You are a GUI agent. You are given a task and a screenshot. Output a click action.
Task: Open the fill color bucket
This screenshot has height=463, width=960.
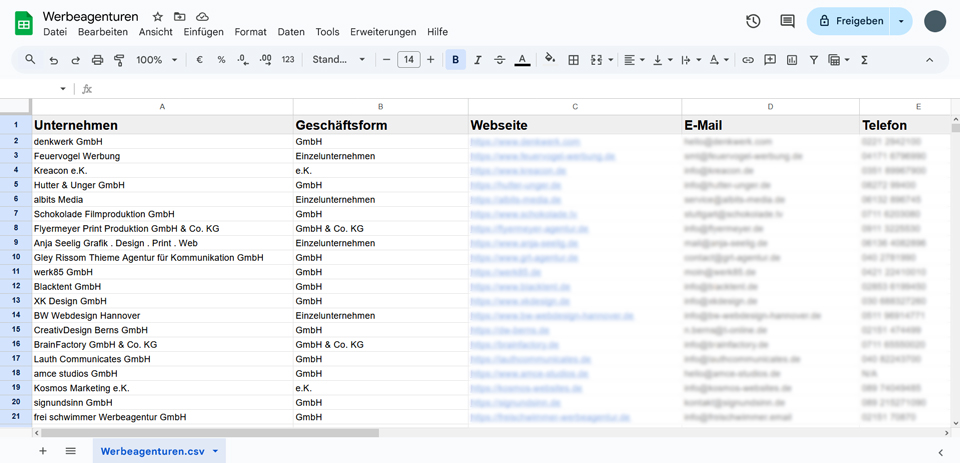click(x=550, y=59)
